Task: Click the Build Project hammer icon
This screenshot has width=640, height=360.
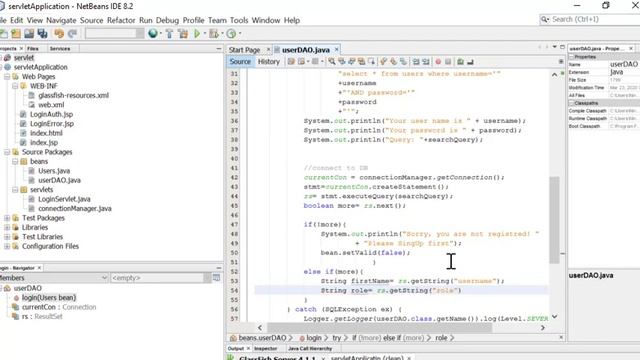Action: click(169, 33)
